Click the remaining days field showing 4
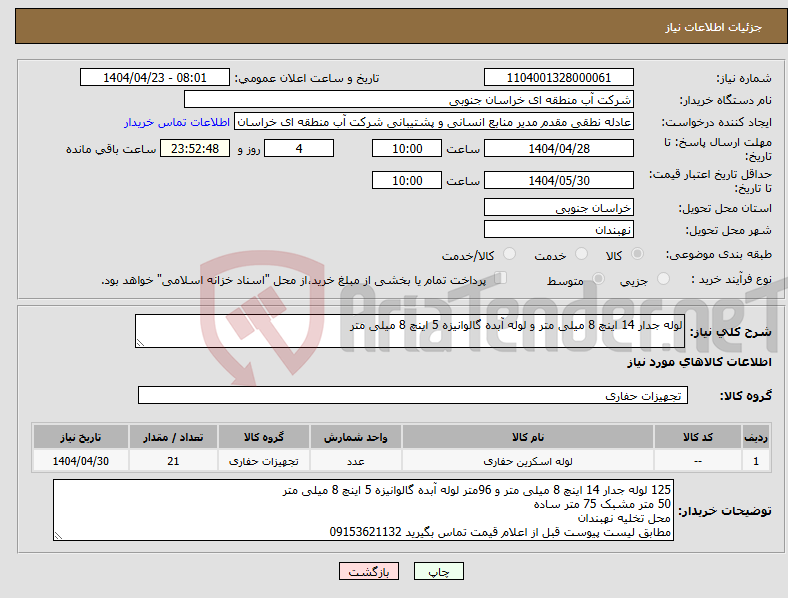Image resolution: width=788 pixels, height=598 pixels. coord(299,149)
